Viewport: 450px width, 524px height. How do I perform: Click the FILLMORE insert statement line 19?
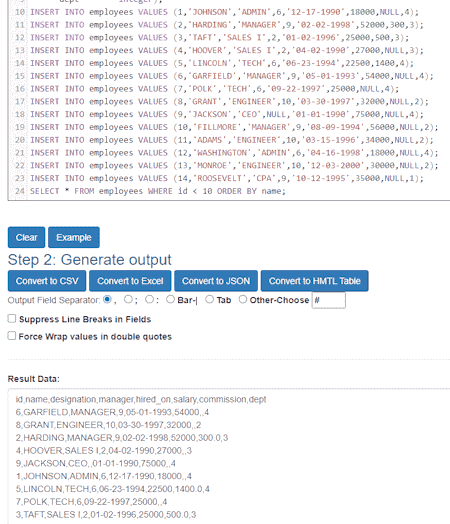point(234,127)
